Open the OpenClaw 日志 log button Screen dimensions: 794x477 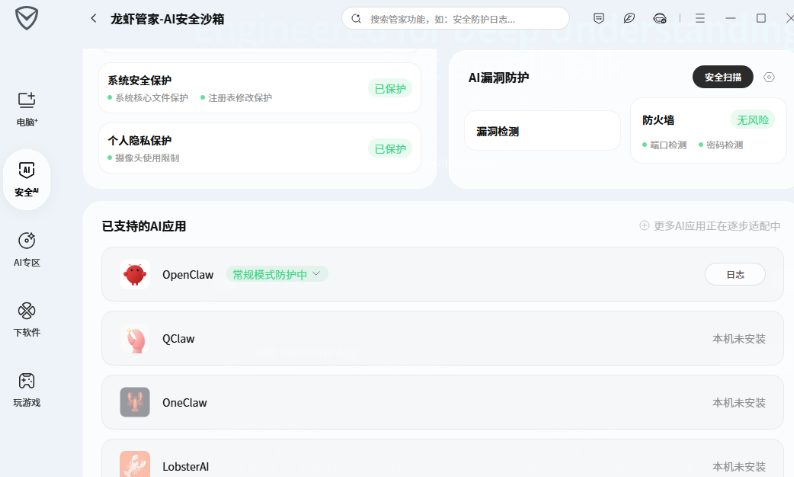(x=734, y=274)
